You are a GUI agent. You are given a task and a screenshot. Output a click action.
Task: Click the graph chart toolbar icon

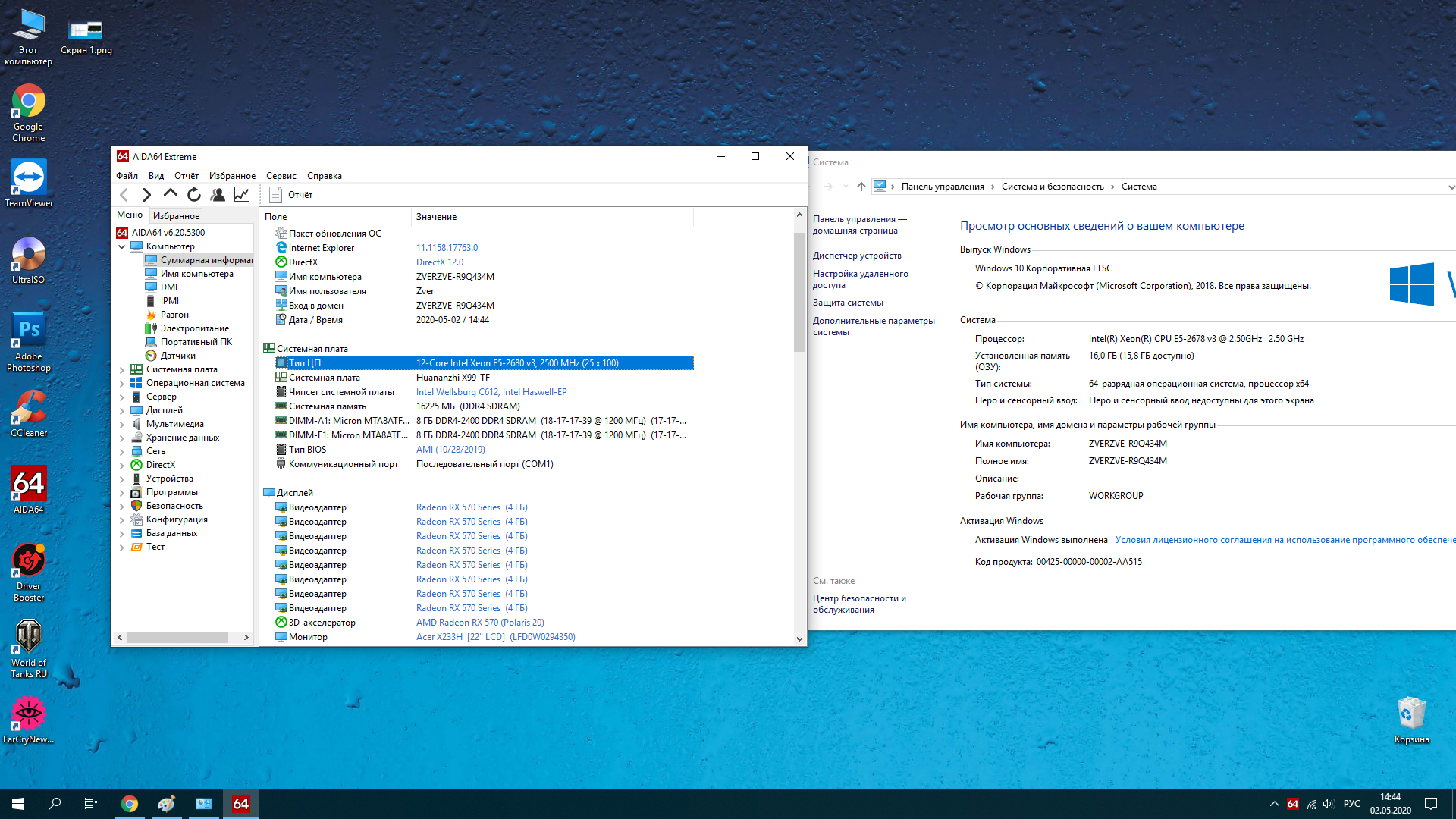point(241,195)
